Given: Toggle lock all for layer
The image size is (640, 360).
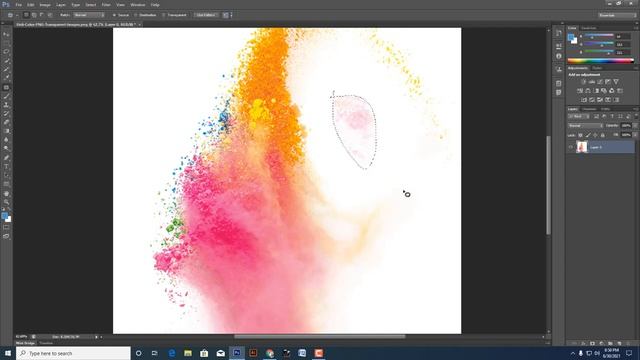Looking at the screenshot, I should [602, 135].
